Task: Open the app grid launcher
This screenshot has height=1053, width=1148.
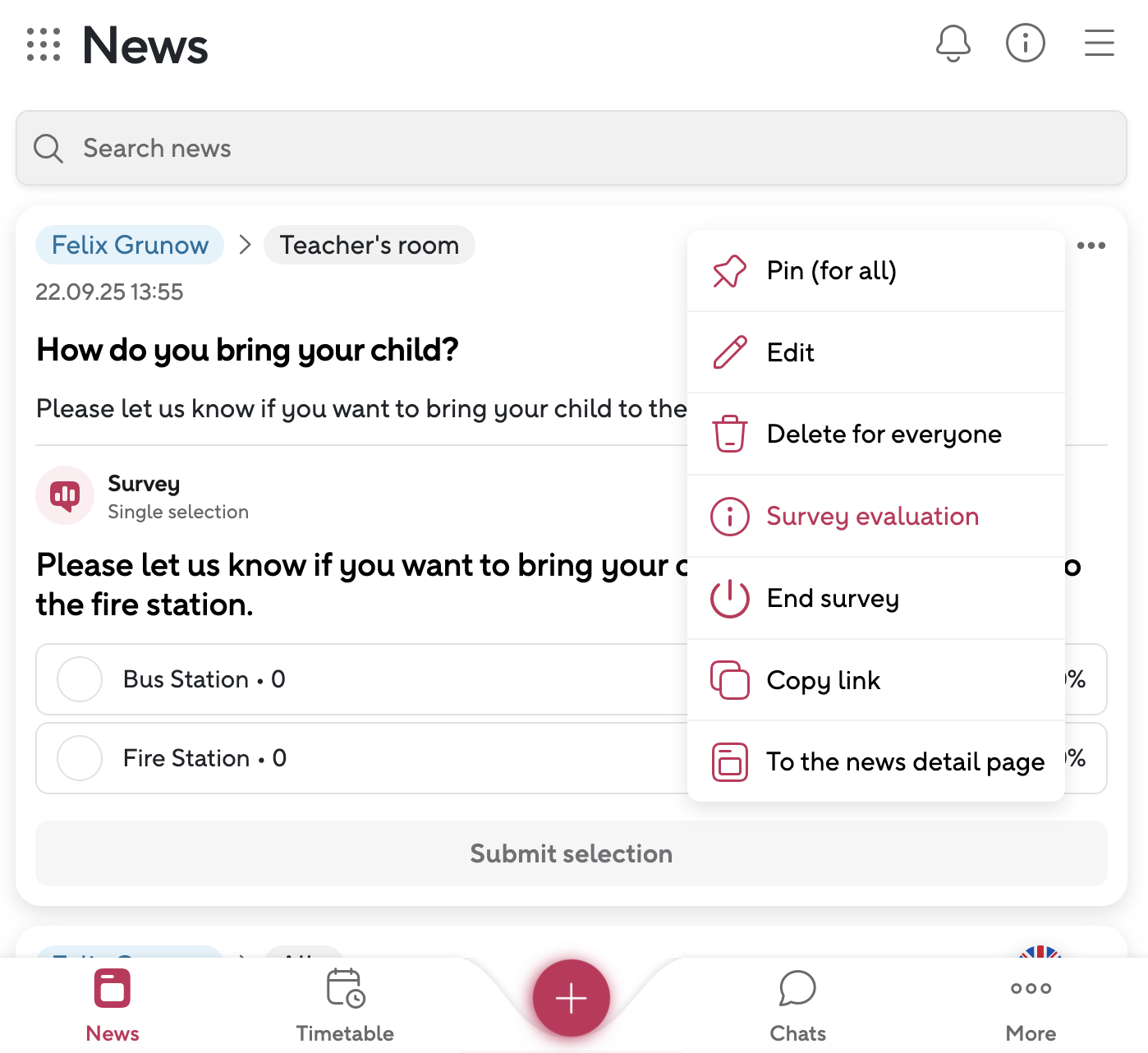Action: (x=44, y=44)
